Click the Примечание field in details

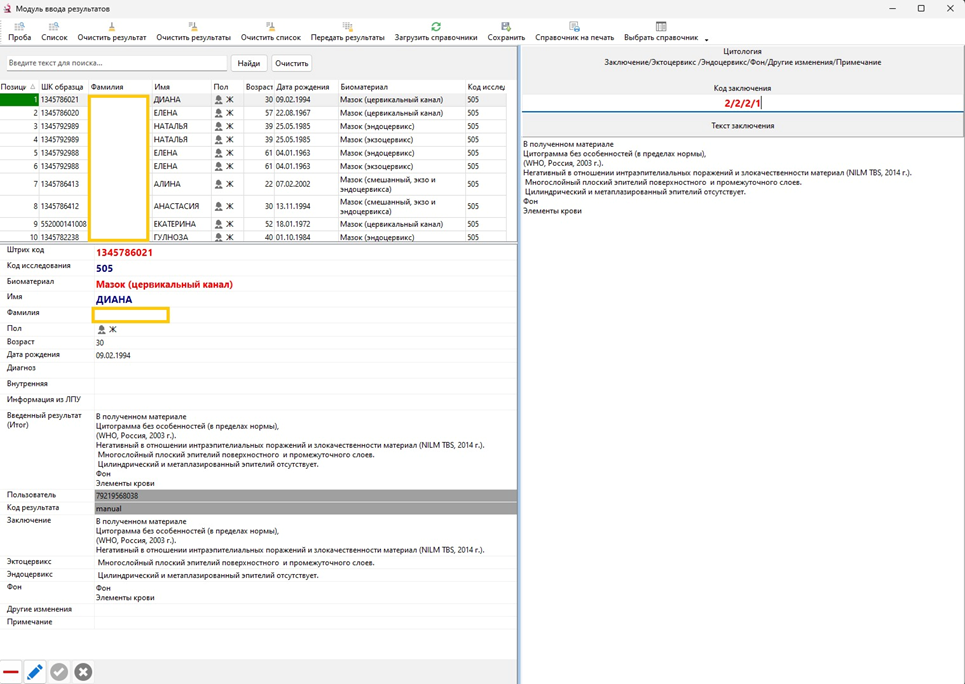[305, 622]
